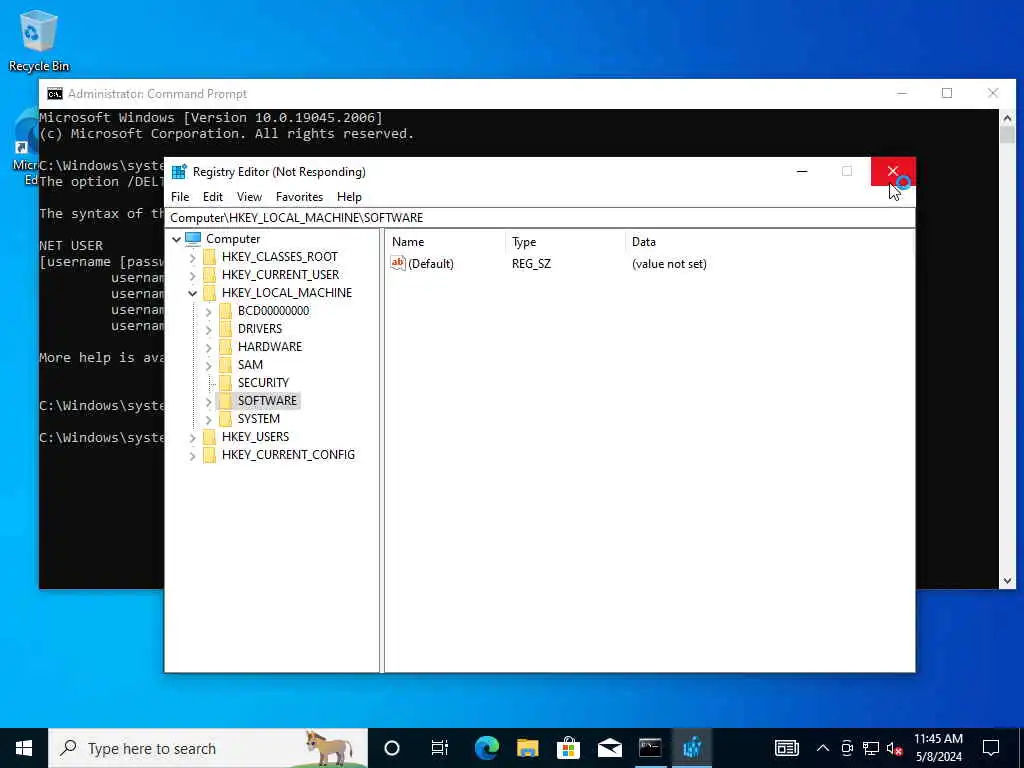The image size is (1024, 768).
Task: Open Cortana from the taskbar
Action: pos(391,748)
